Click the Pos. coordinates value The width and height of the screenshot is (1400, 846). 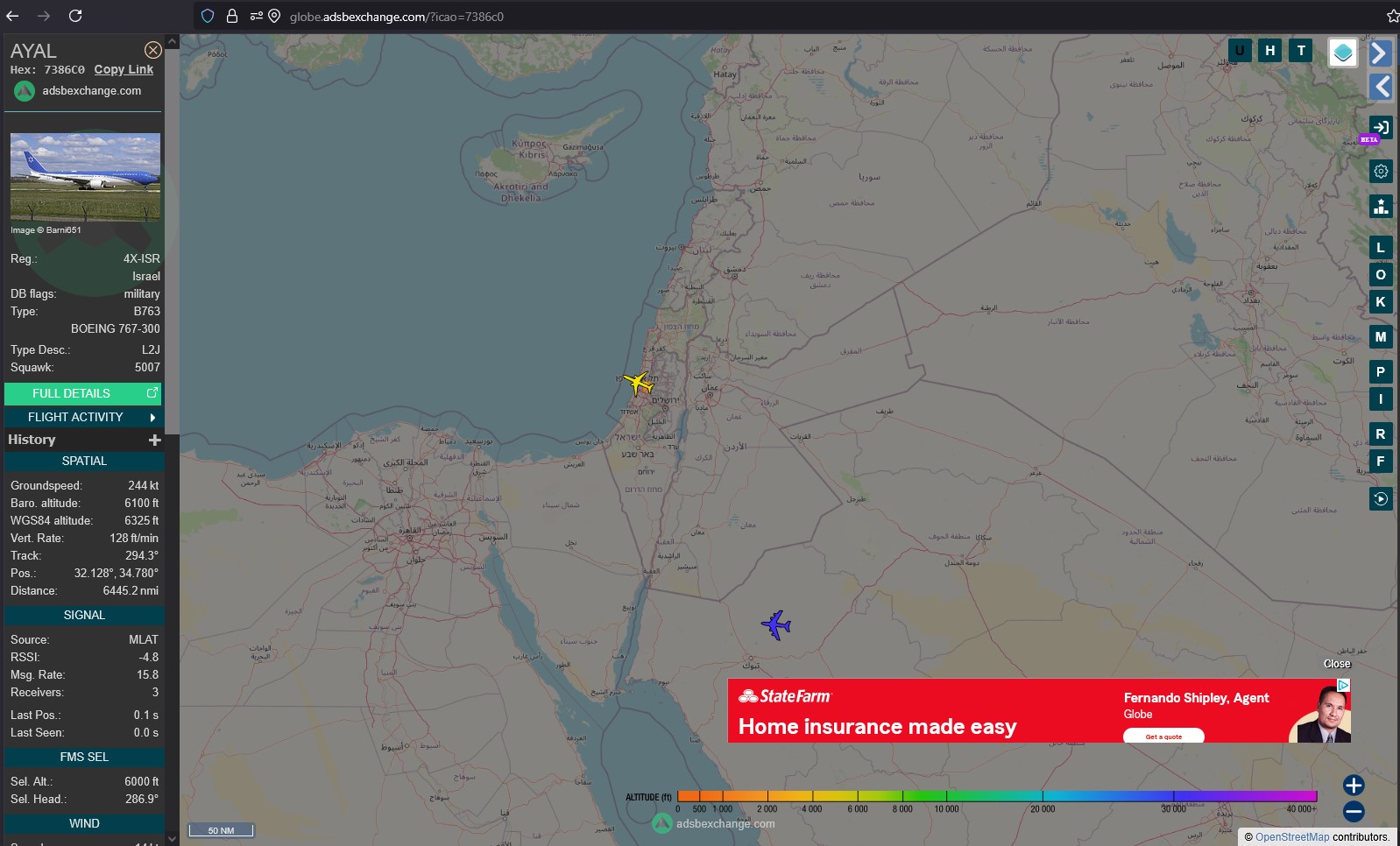point(117,573)
